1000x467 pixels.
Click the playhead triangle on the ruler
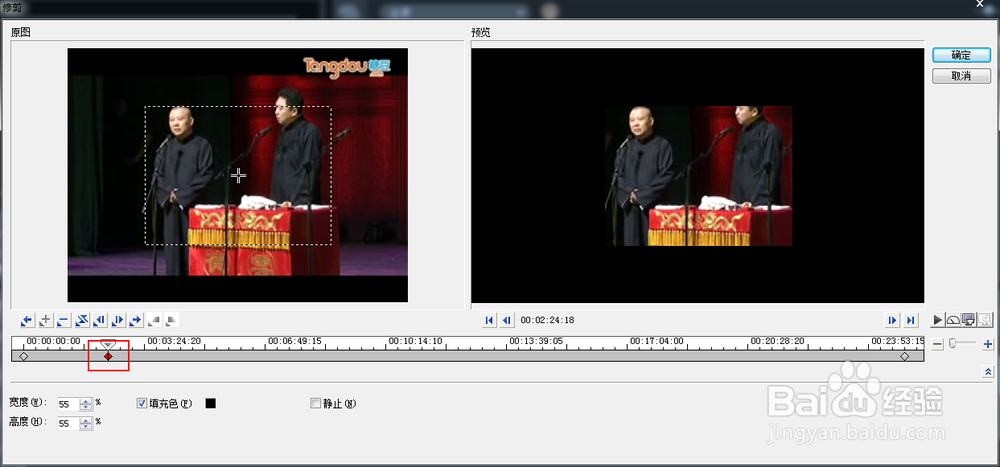108,345
